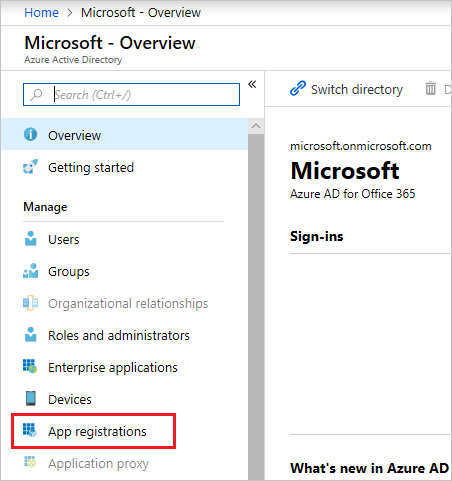This screenshot has height=481, width=452.
Task: Open the Devices menu item
Action: coord(124,399)
